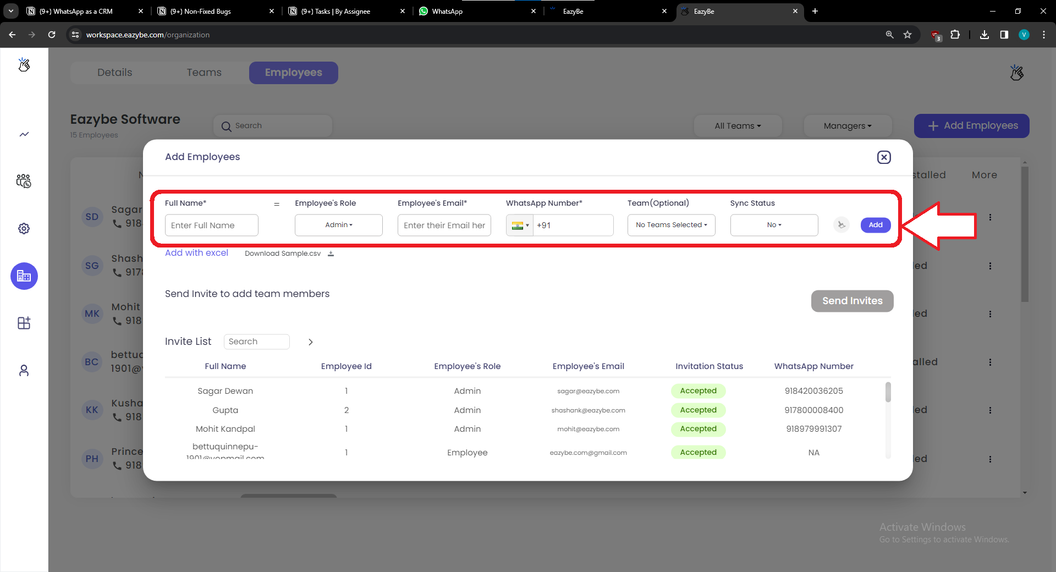
Task: Select the organization building icon in sidebar
Action: [x=24, y=276]
